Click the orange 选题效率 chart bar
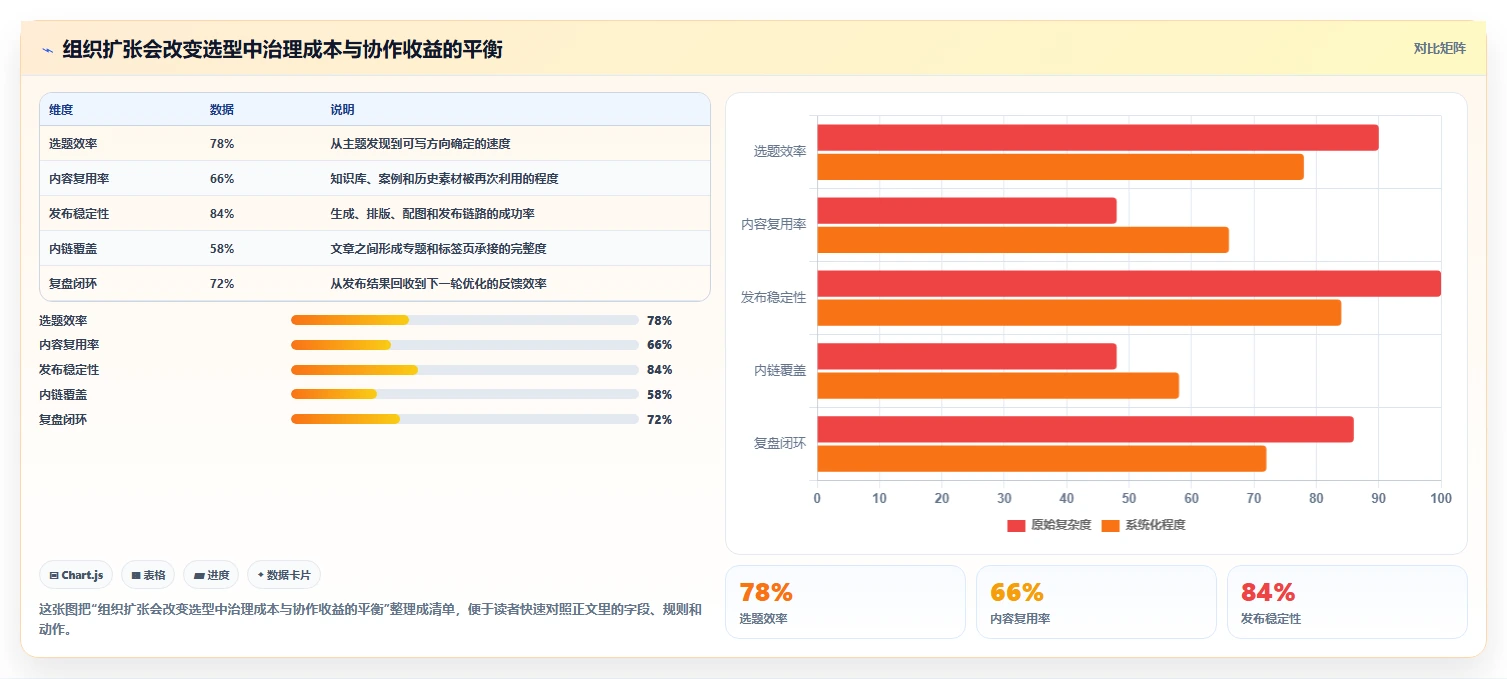1507x679 pixels. click(x=1061, y=167)
